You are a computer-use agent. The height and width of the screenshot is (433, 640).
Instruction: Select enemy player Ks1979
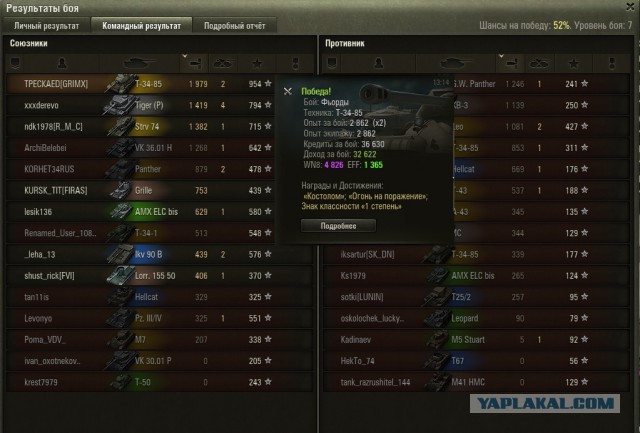coord(353,276)
